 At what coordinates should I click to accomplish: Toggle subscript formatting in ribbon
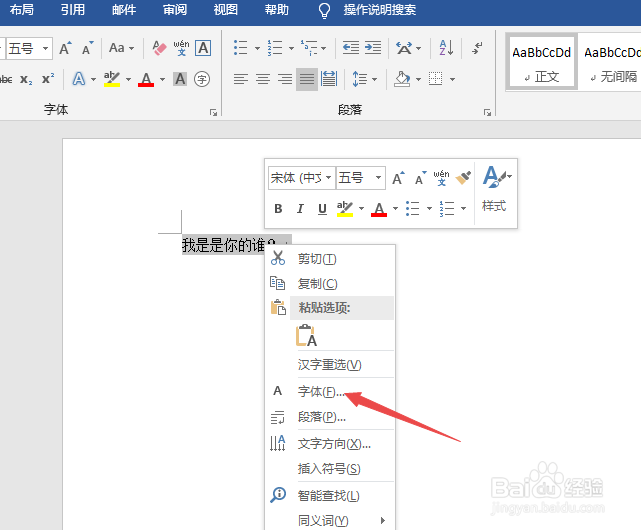(26, 79)
